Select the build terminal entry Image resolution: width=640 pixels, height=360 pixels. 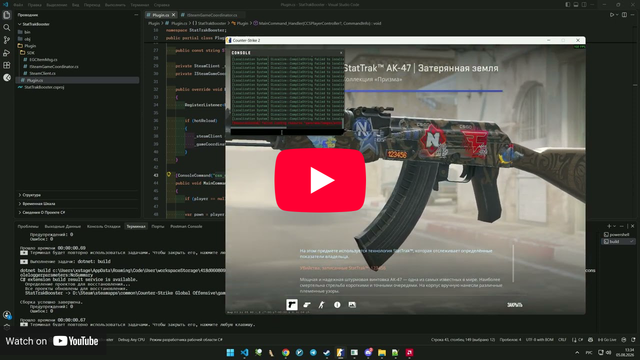coord(619,242)
